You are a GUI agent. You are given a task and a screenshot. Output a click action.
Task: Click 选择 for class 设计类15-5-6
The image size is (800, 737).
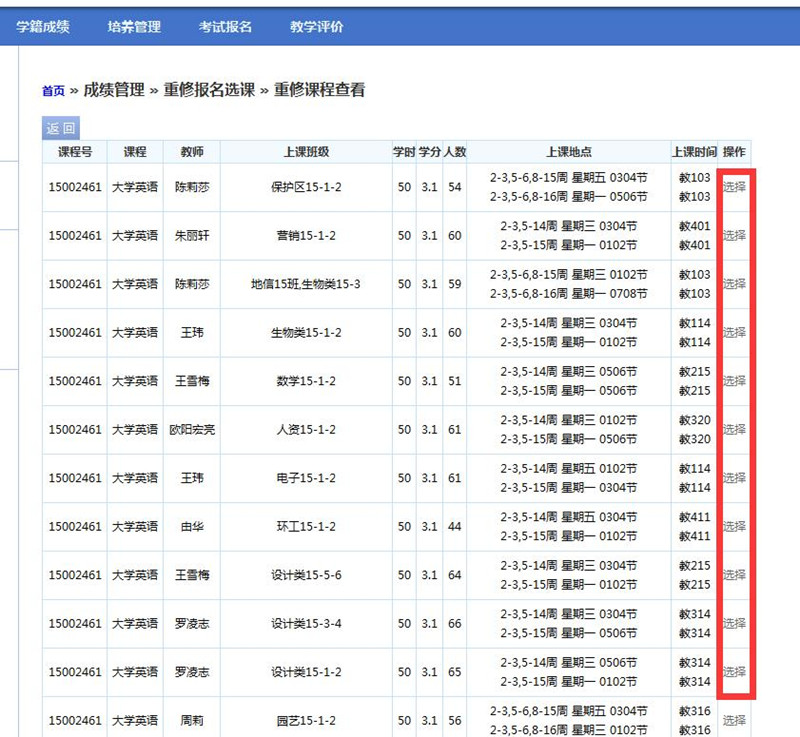coord(734,575)
